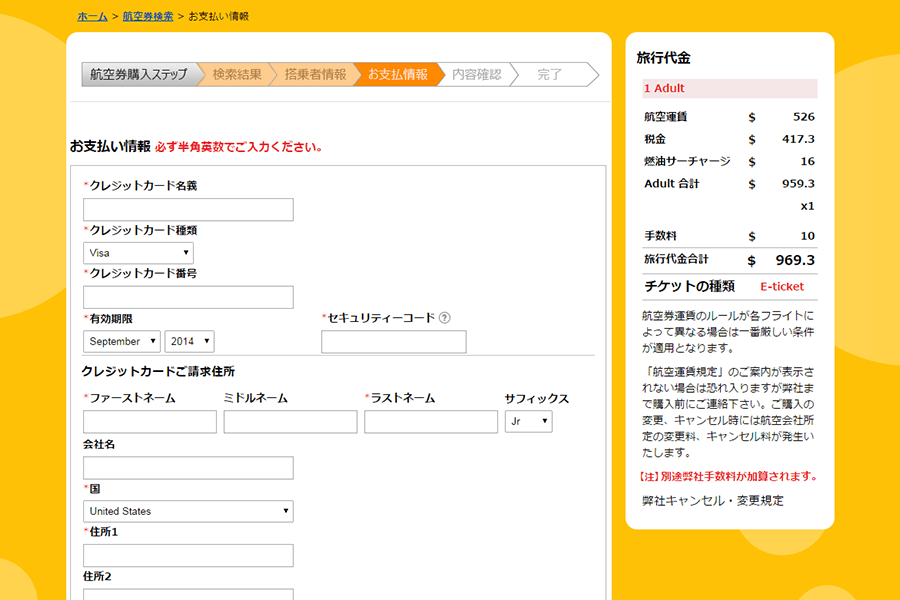The width and height of the screenshot is (900, 600).
Task: Focus the first name (ファーストネーム) field
Action: [x=150, y=421]
